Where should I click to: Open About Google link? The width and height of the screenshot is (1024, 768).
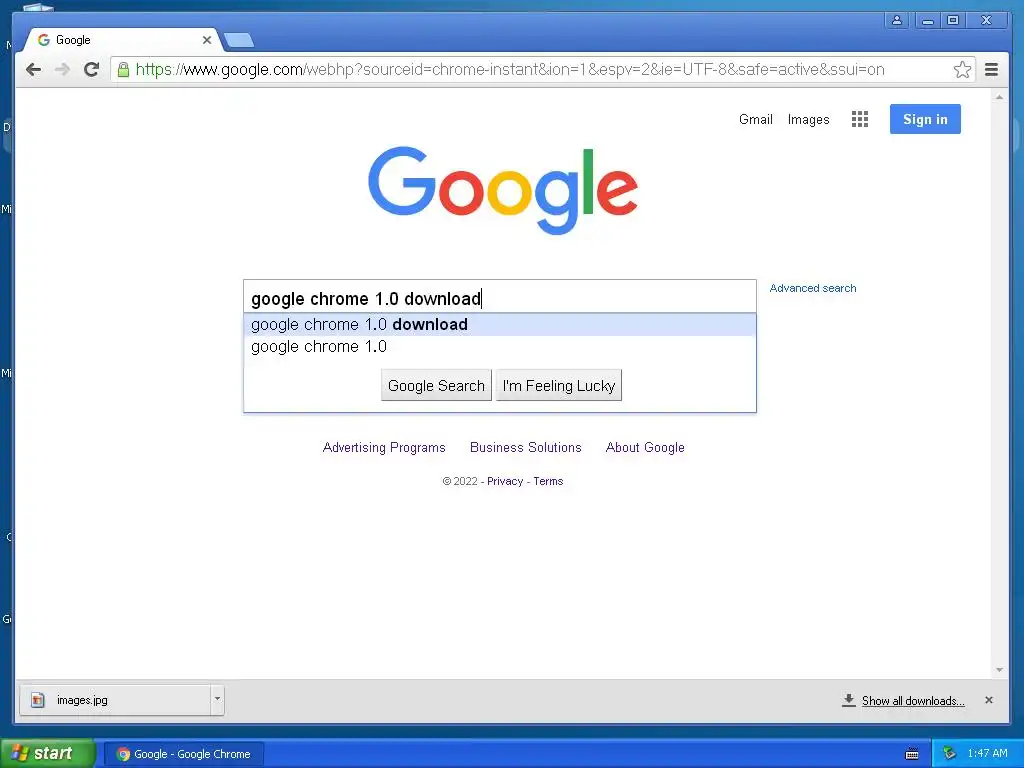[x=645, y=447]
